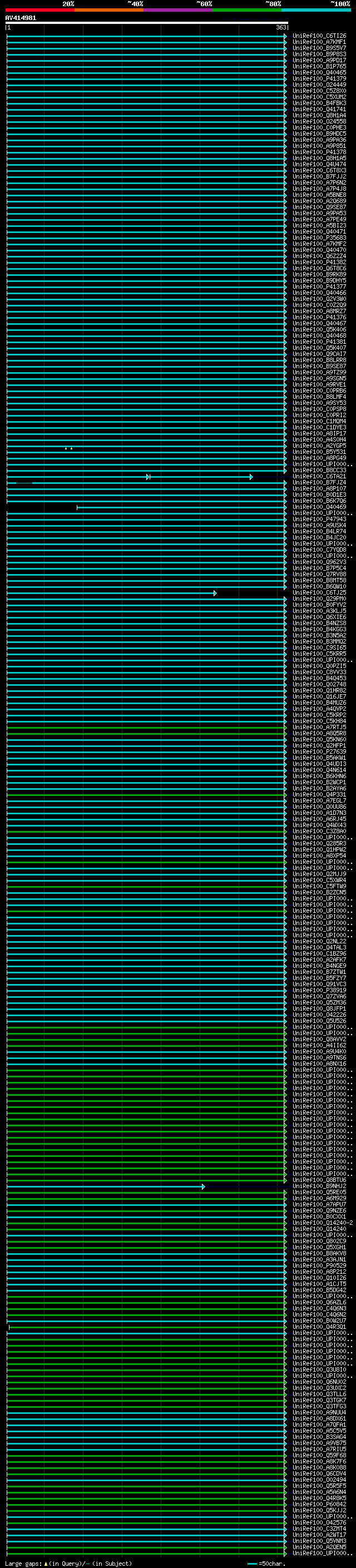The image size is (356, 1568).
Task: Select hit UniRef100_B9S5V7
Action: (x=319, y=48)
